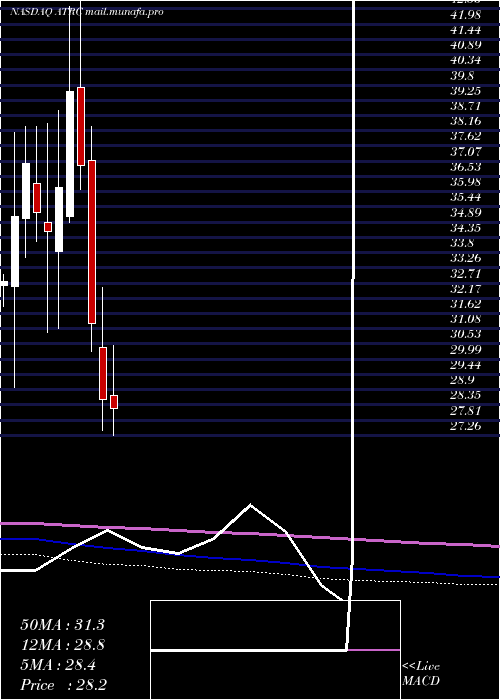Click the 34.89 price label
The width and height of the screenshot is (500, 700).
point(466,212)
